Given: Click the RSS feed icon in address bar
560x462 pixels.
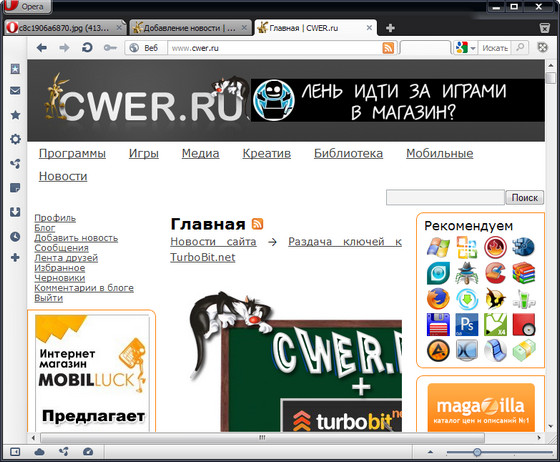Looking at the screenshot, I should [x=388, y=48].
